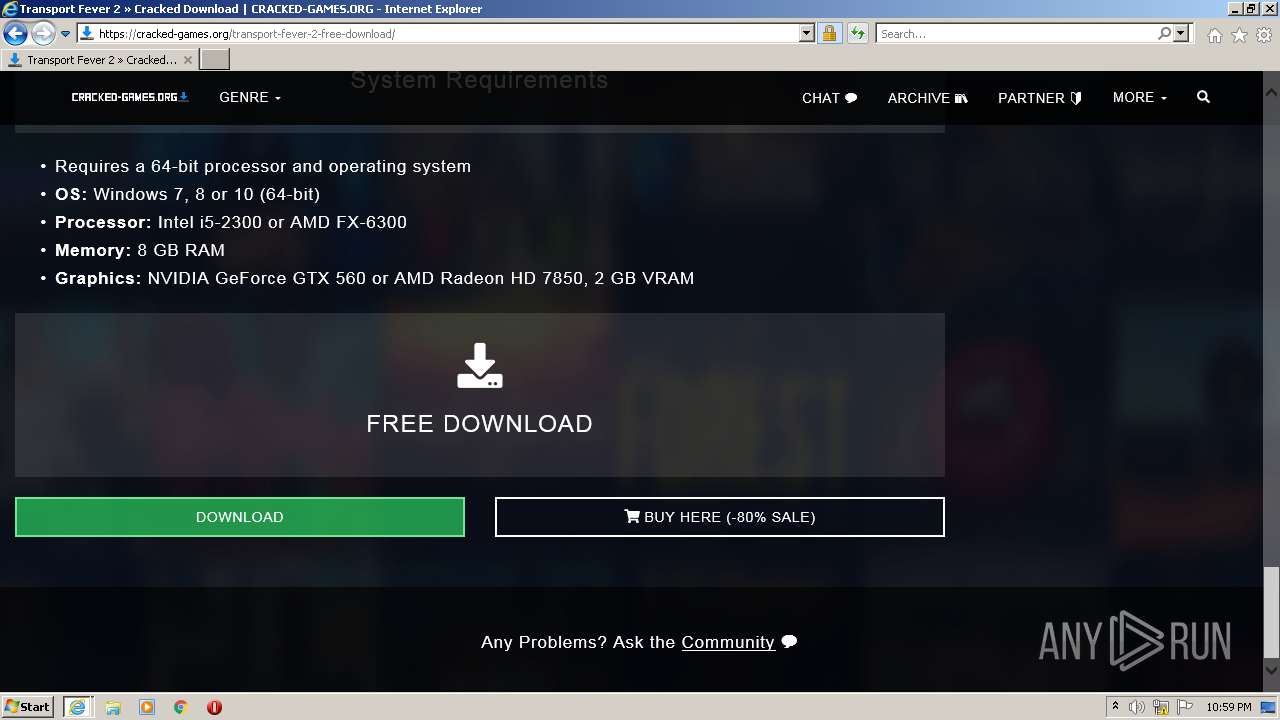The height and width of the screenshot is (720, 1280).
Task: Open the CHAT menu item
Action: [x=829, y=98]
